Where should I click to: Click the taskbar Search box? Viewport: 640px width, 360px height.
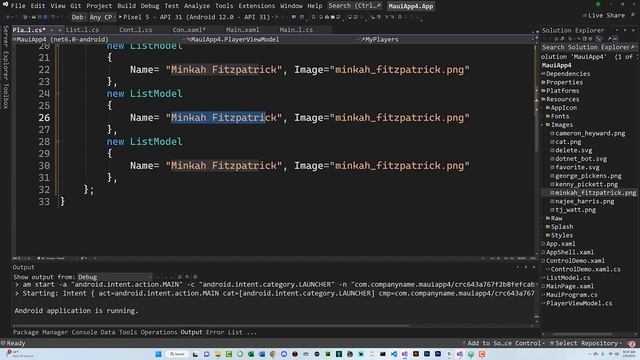(177, 354)
